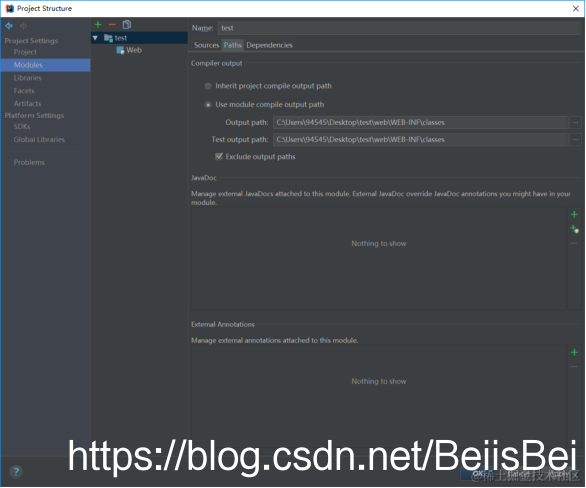Toggle Exclude output paths checkbox
Image resolution: width=586 pixels, height=488 pixels.
coord(219,157)
